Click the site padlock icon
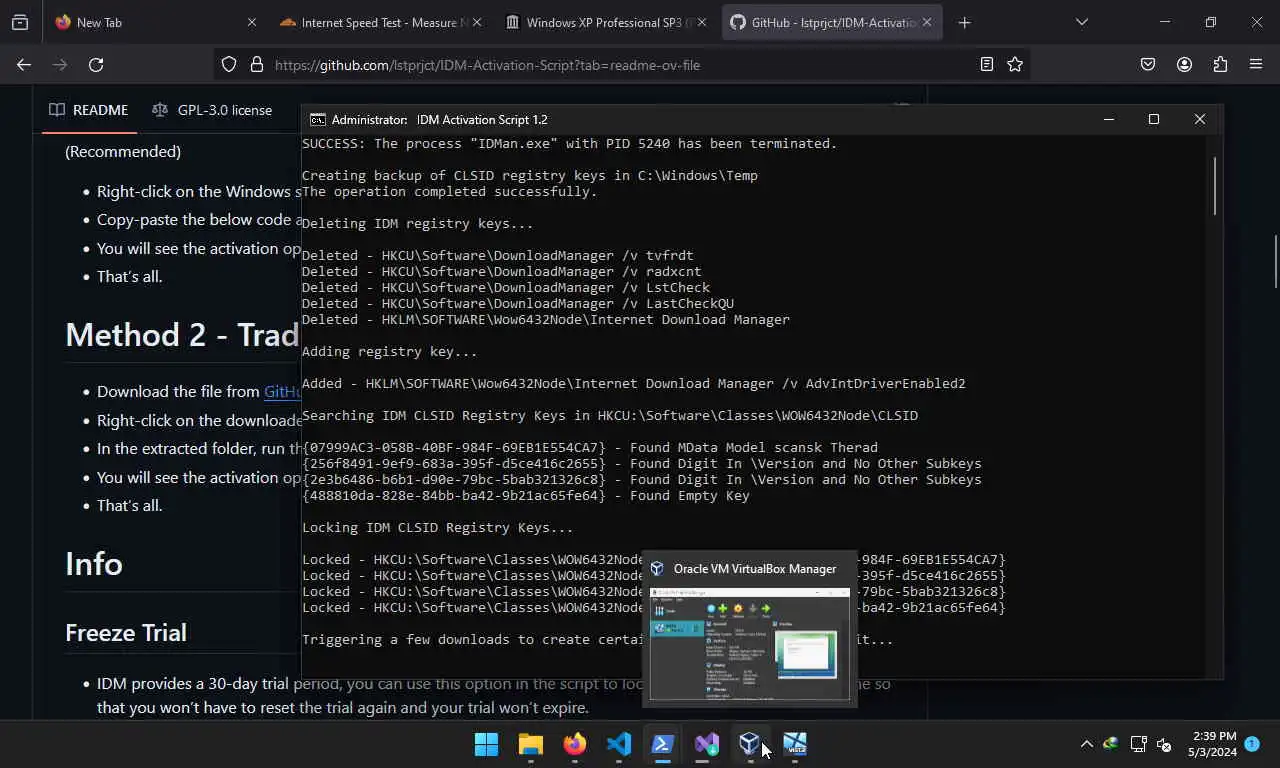 (256, 64)
